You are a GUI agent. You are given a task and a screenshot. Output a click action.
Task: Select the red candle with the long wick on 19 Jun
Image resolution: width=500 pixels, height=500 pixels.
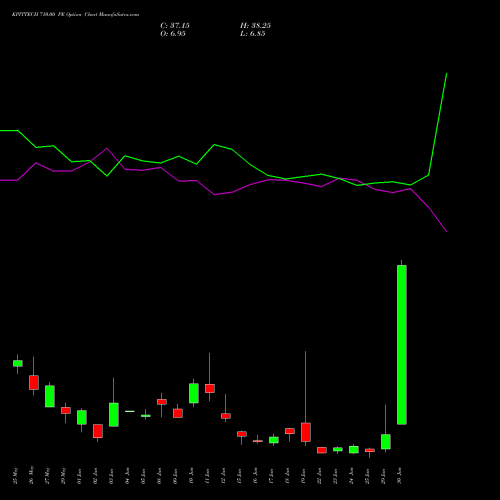[x=306, y=432]
